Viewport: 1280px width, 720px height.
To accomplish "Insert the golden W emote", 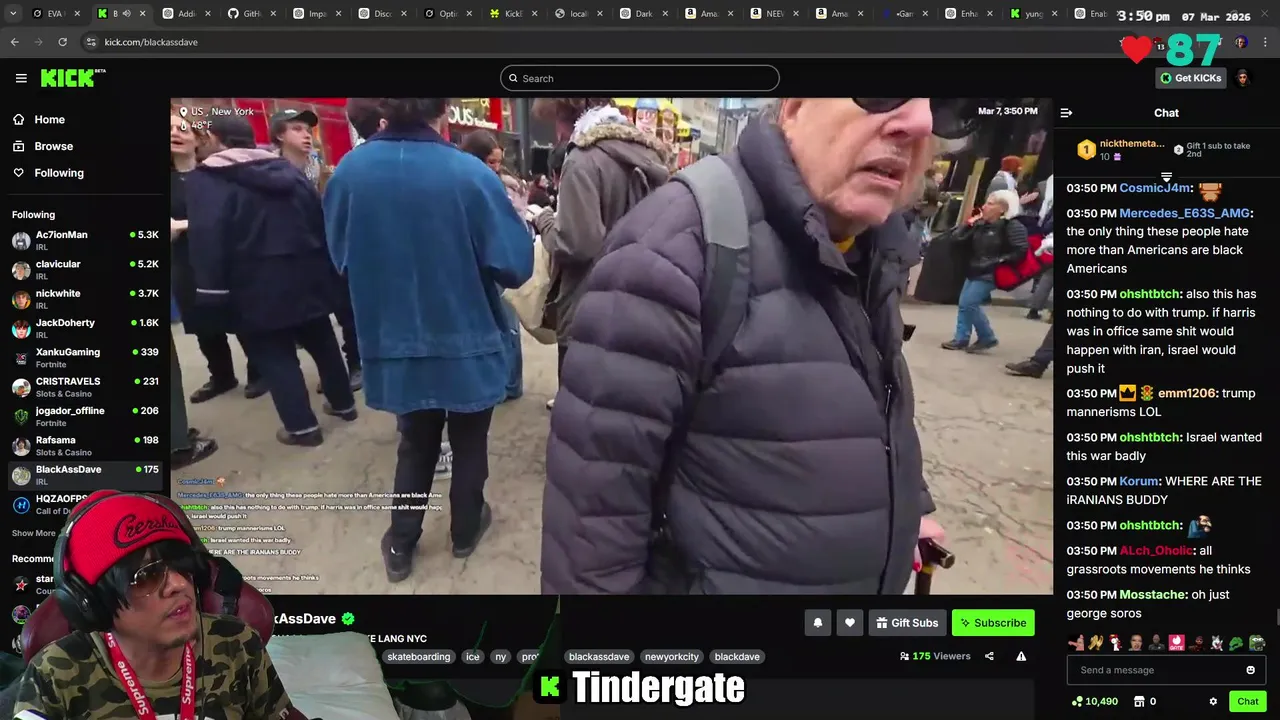I will (1096, 643).
